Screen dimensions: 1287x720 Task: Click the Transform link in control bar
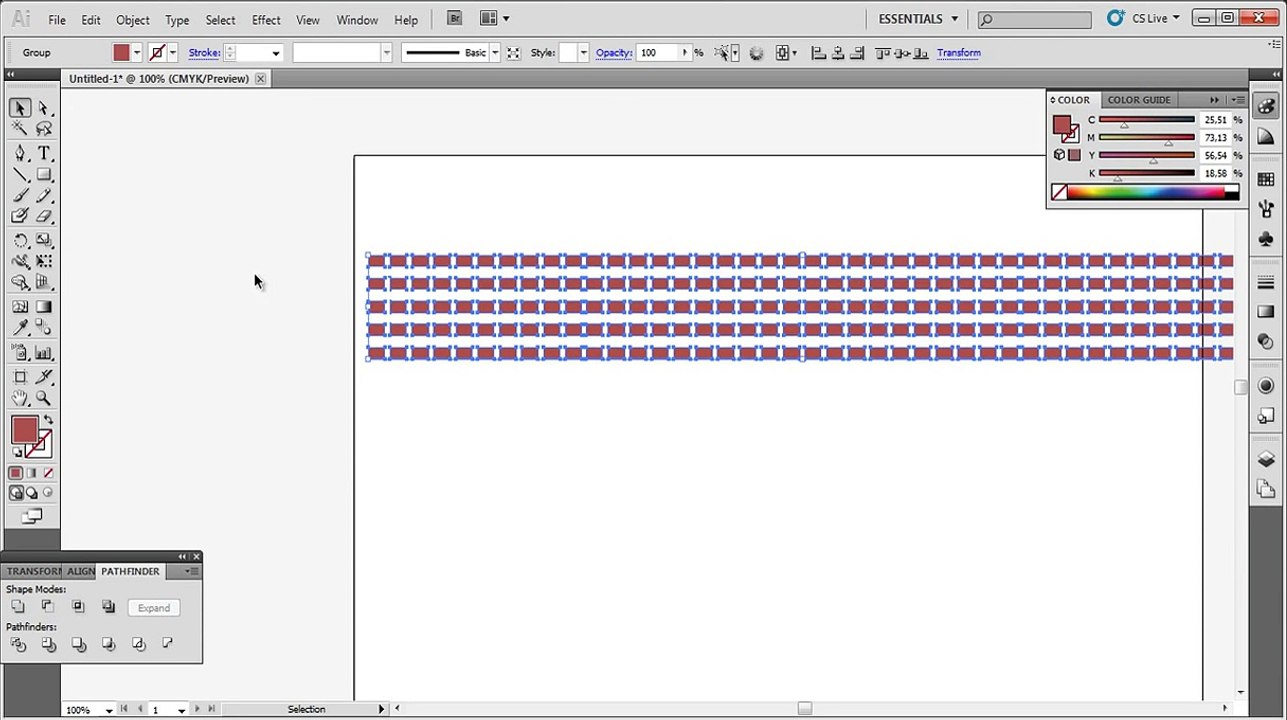click(958, 53)
